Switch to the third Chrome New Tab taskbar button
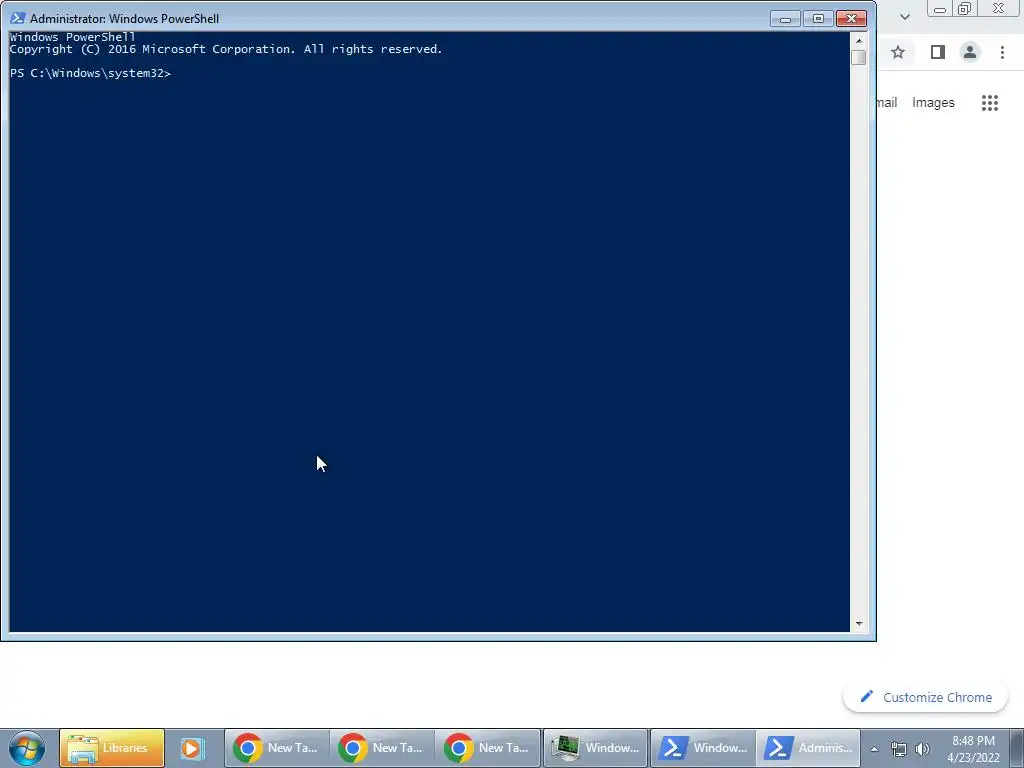 pos(488,748)
